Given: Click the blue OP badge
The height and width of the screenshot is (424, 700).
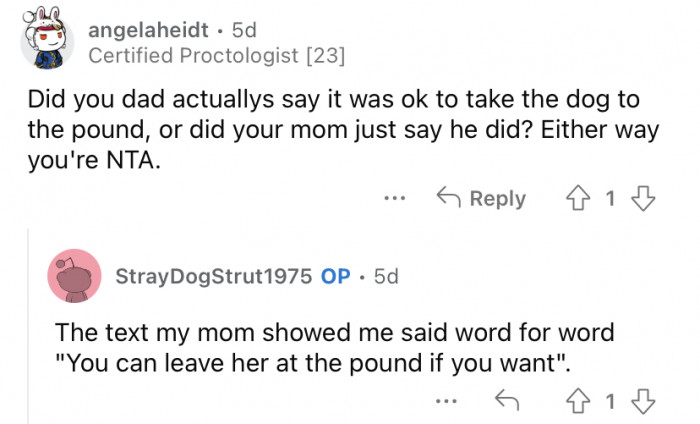Looking at the screenshot, I should point(334,276).
